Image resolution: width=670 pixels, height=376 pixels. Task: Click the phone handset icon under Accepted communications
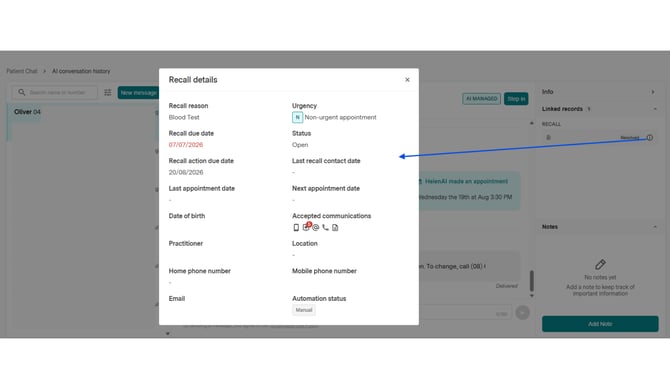point(325,228)
